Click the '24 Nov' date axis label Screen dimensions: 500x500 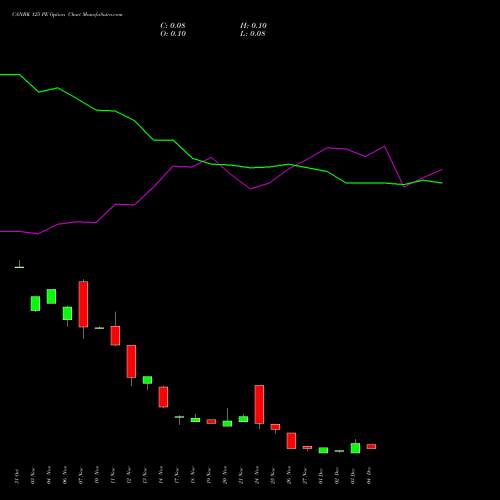257,476
